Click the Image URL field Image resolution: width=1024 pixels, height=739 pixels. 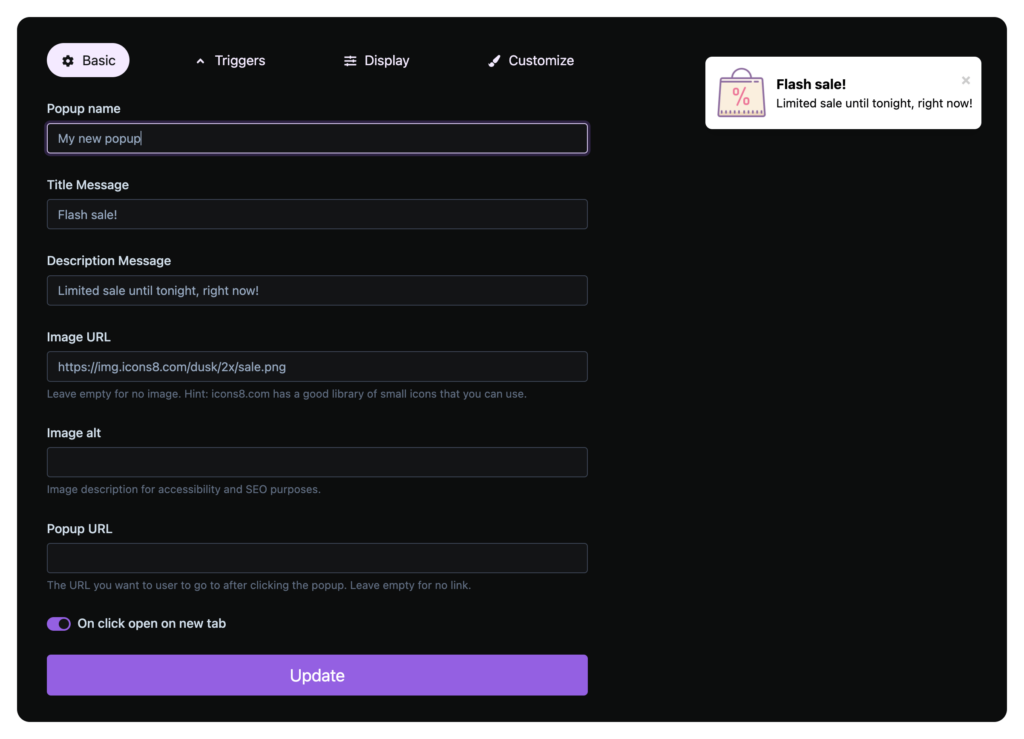tap(317, 366)
